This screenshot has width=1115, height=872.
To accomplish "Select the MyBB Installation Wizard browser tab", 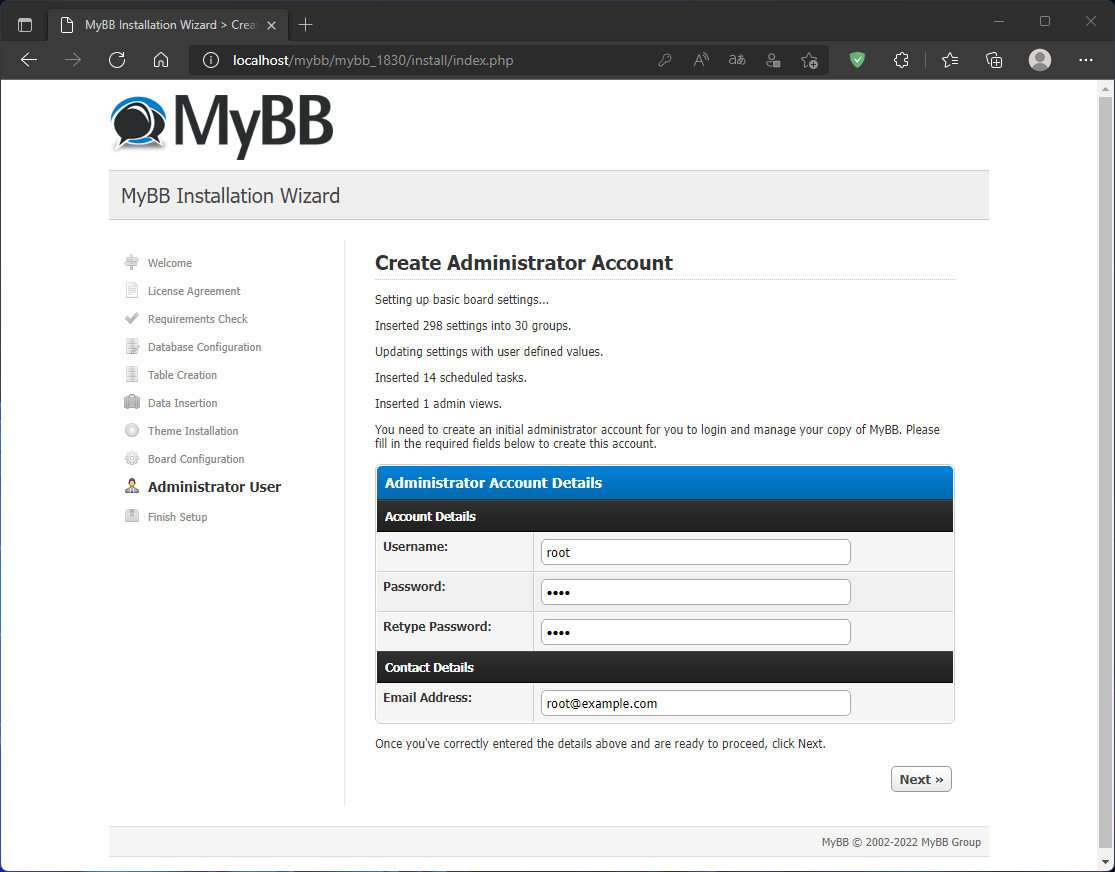I will tap(168, 25).
